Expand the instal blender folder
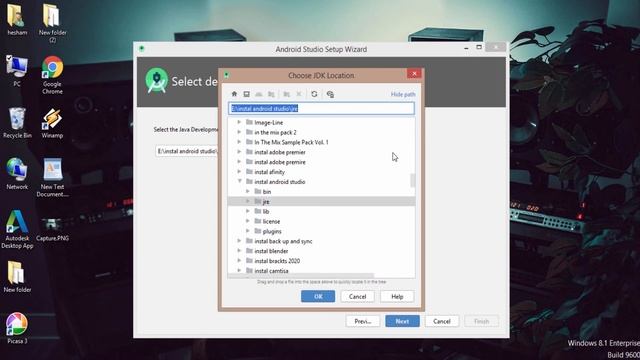 point(240,251)
